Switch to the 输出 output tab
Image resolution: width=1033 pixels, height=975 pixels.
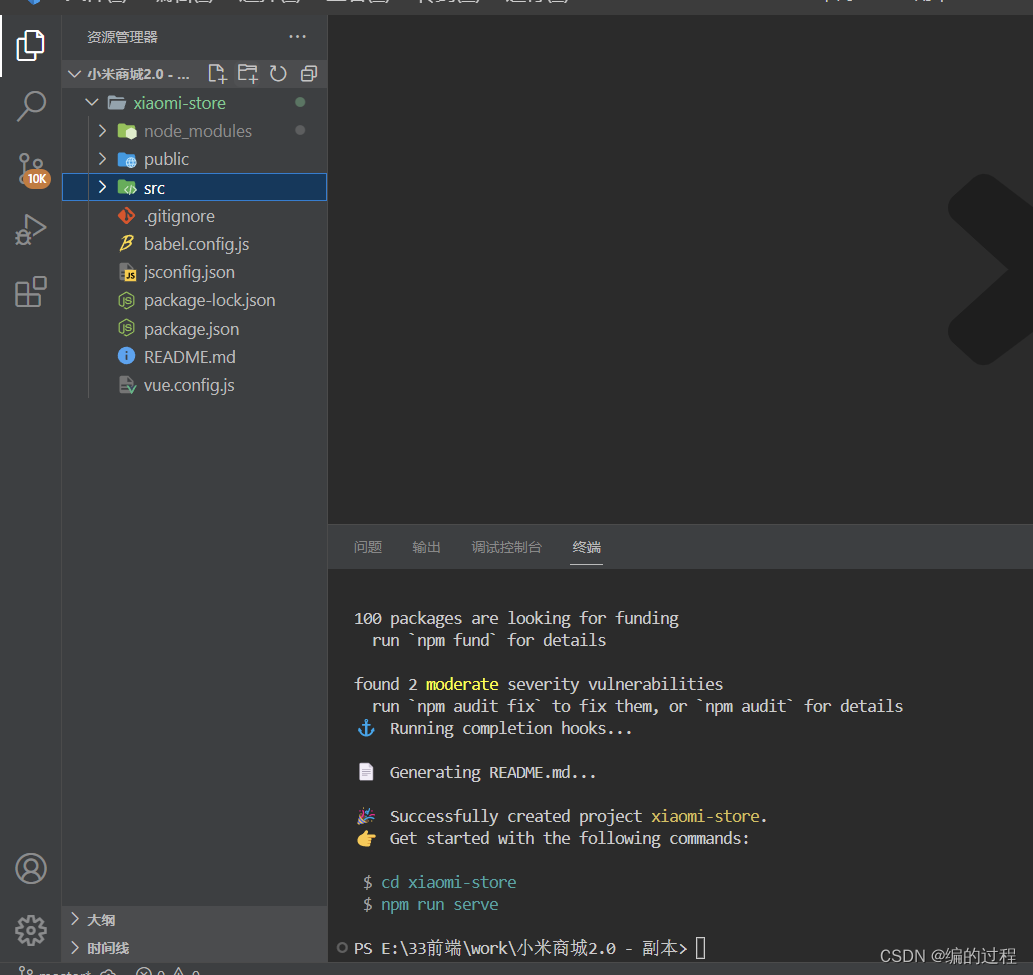(x=426, y=547)
